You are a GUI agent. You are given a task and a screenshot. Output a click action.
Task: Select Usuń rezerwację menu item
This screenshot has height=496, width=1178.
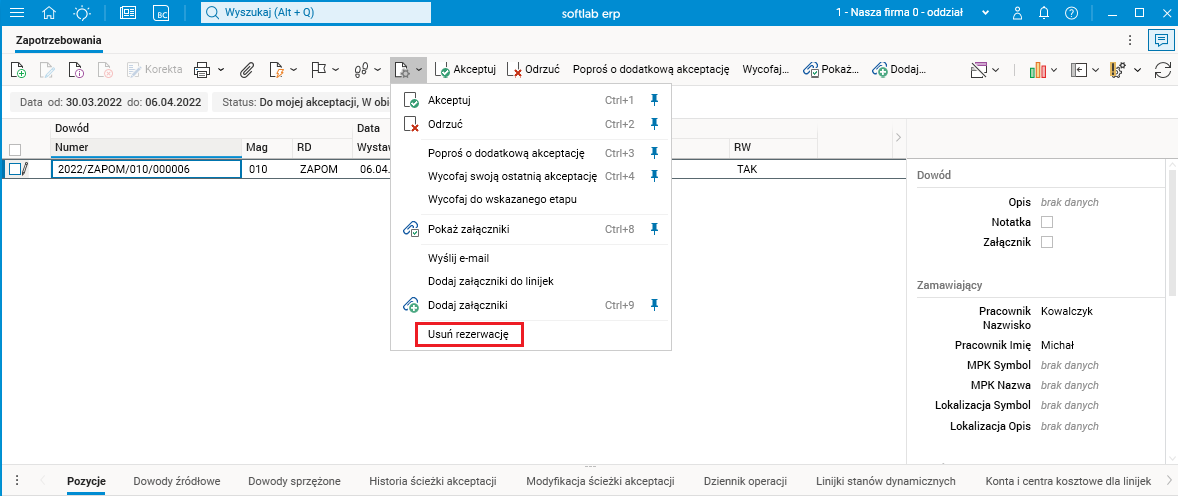point(469,335)
